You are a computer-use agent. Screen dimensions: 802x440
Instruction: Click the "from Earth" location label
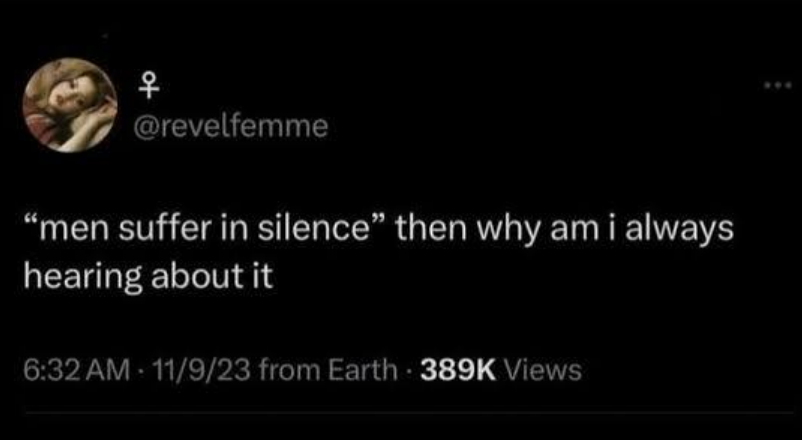point(327,370)
